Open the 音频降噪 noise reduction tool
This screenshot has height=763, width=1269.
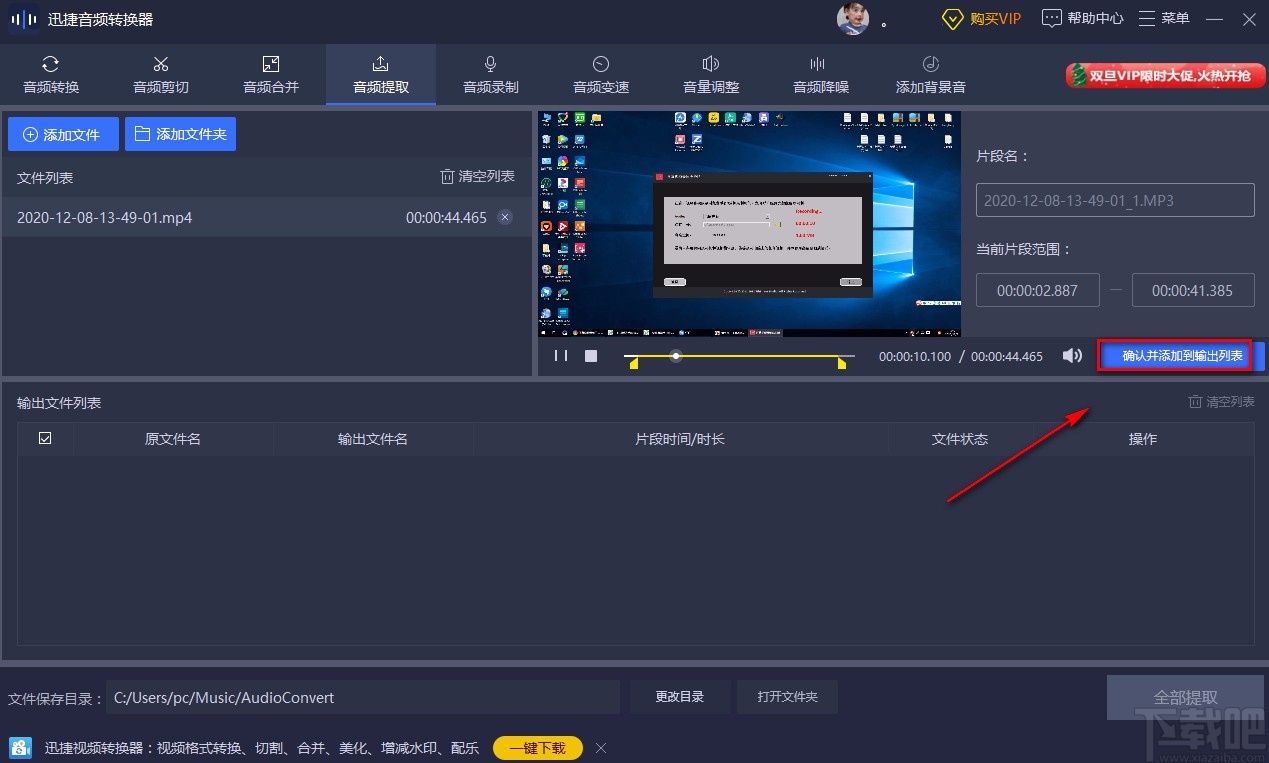click(x=820, y=73)
